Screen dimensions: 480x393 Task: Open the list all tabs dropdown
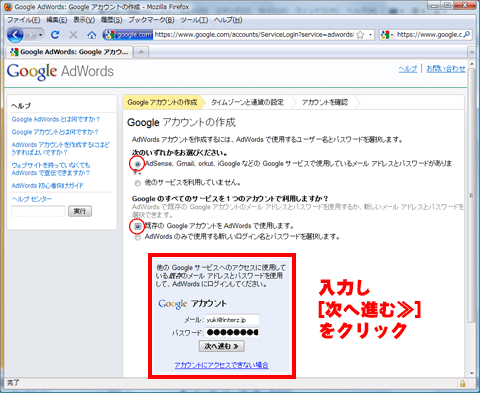pyautogui.click(x=472, y=52)
